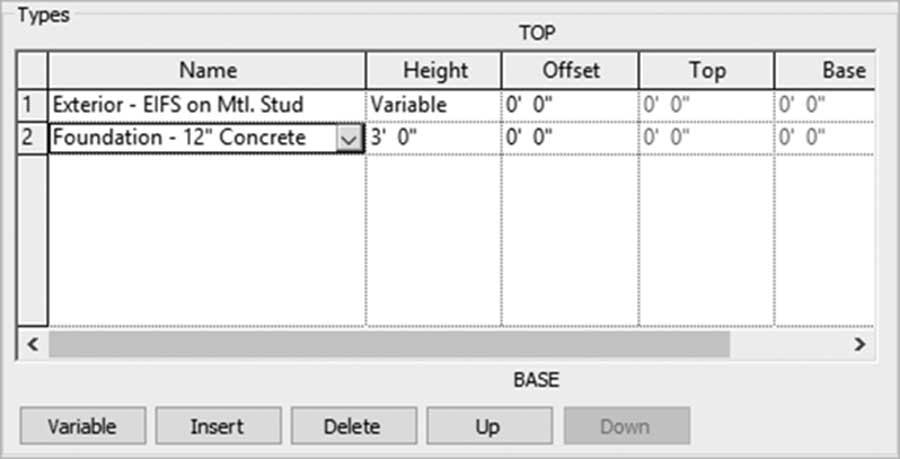Click the Variable height cell in row 1
The image size is (900, 459).
pos(434,106)
